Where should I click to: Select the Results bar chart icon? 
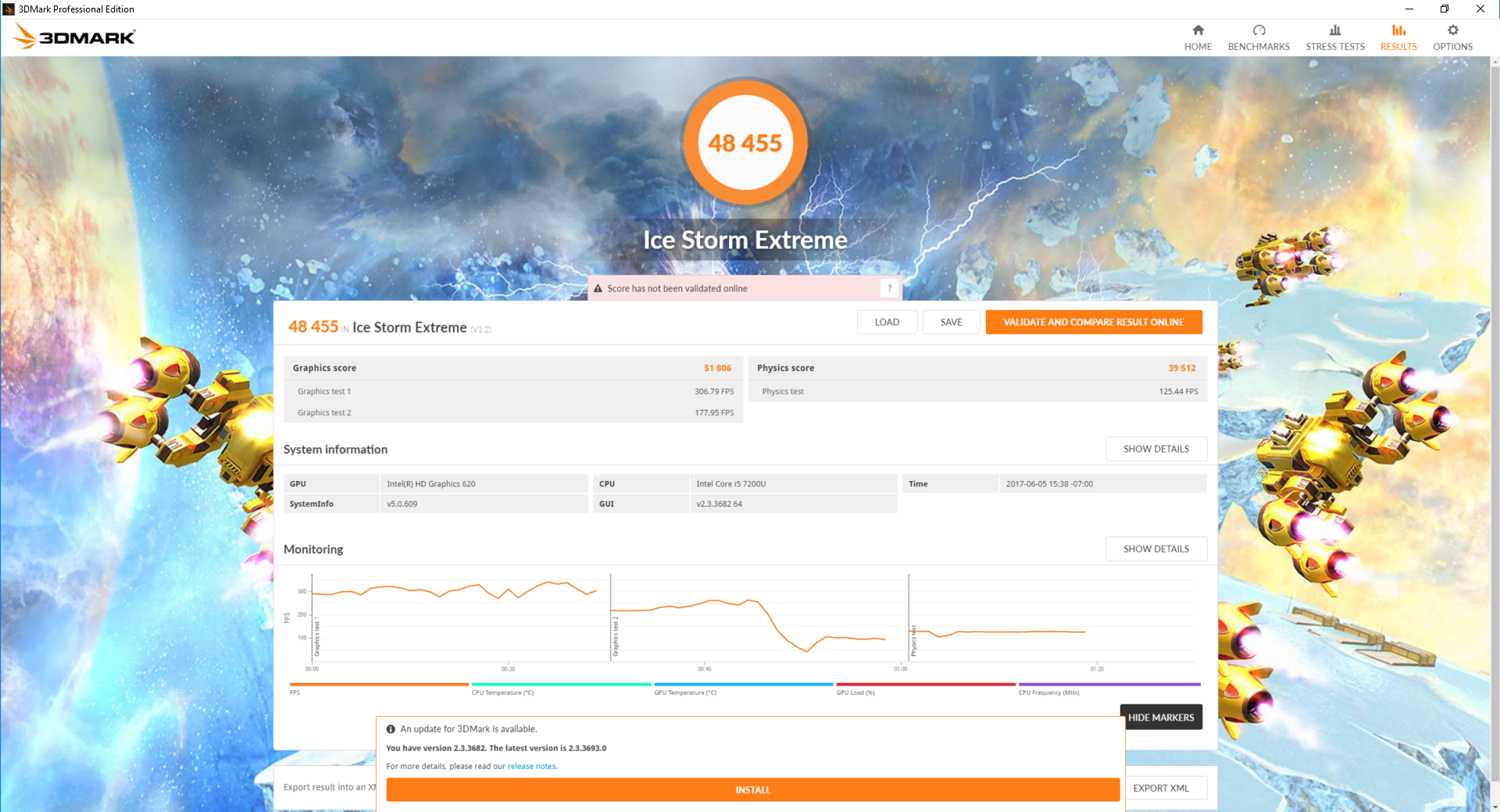pos(1398,30)
